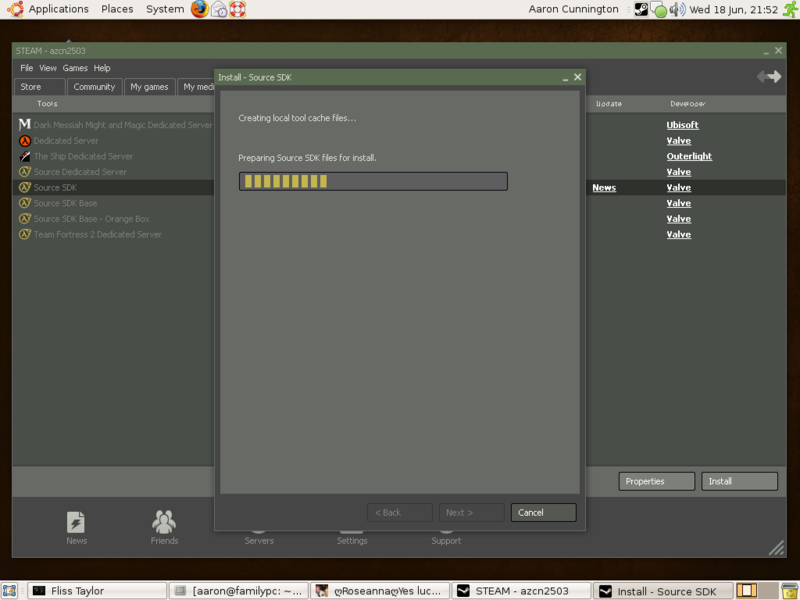
Task: Click the Developer column header
Action: (687, 104)
